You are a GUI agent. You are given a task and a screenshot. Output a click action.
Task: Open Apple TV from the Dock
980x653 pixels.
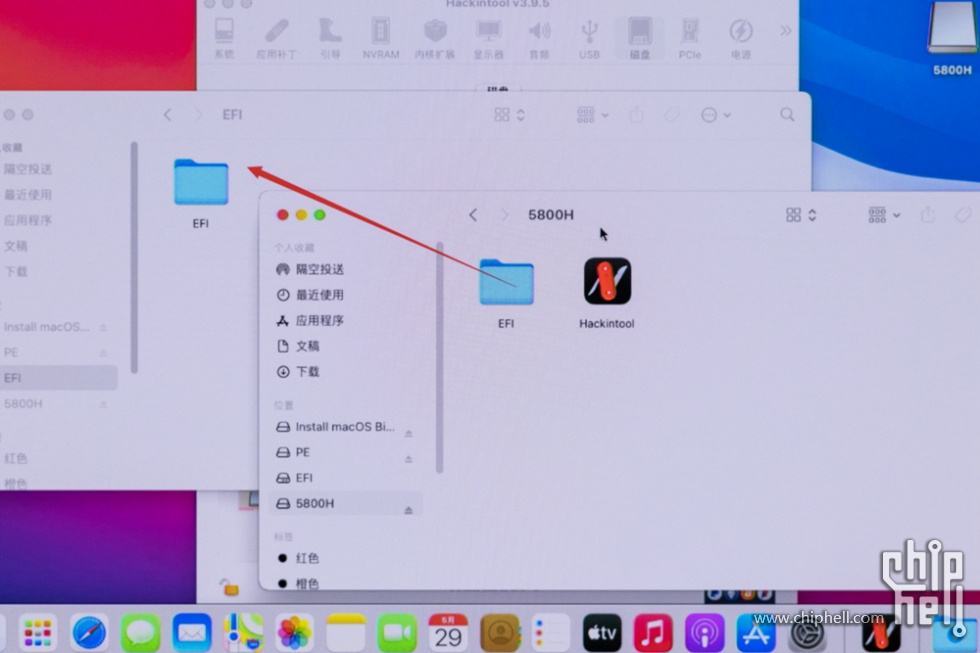pyautogui.click(x=602, y=633)
